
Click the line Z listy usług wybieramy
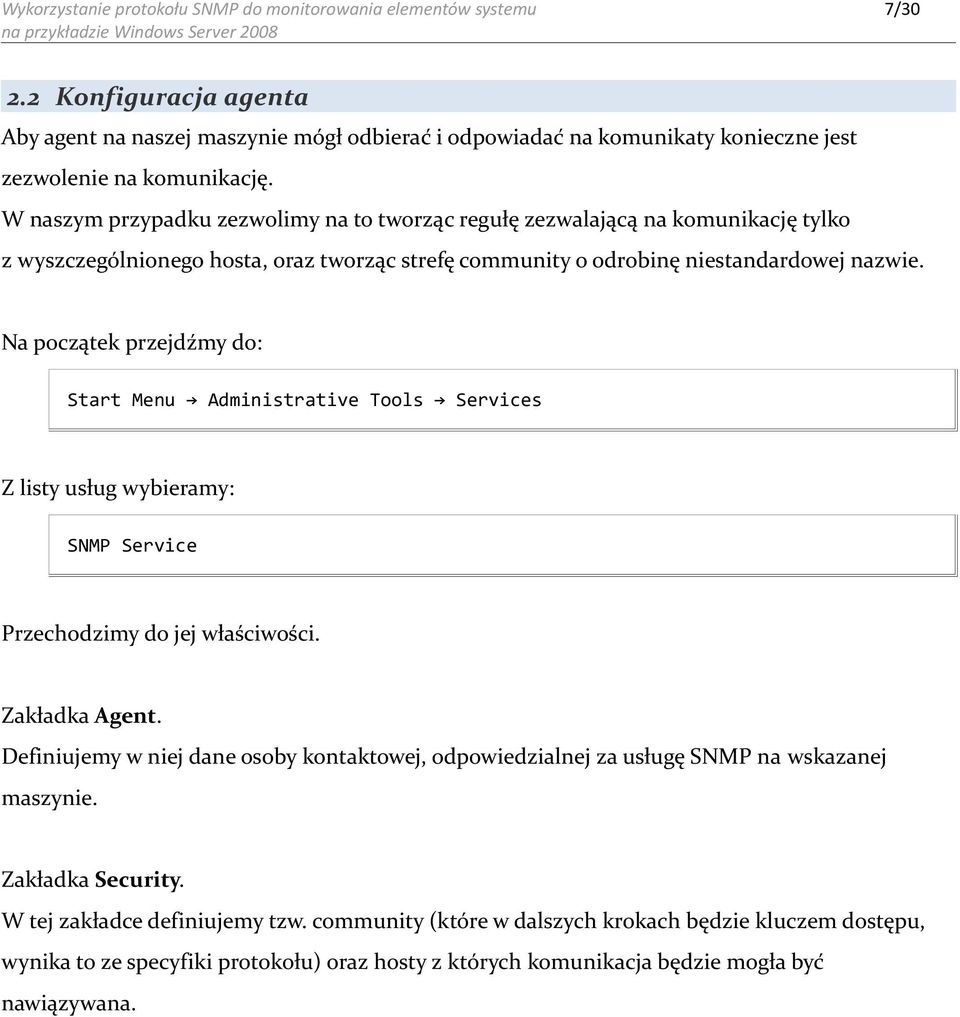point(118,488)
